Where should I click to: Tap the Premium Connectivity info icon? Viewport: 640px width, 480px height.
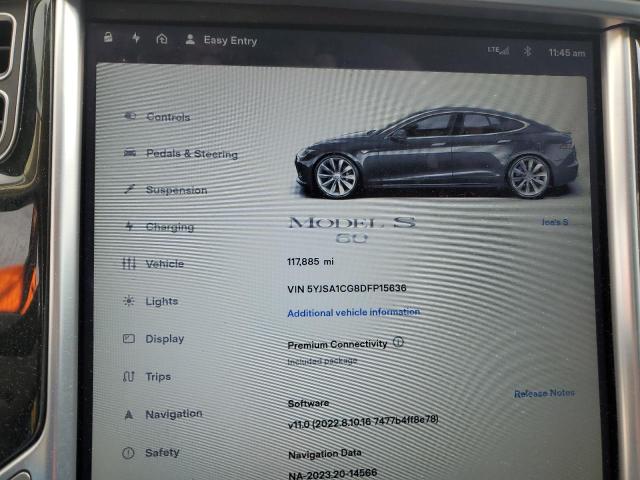(398, 342)
